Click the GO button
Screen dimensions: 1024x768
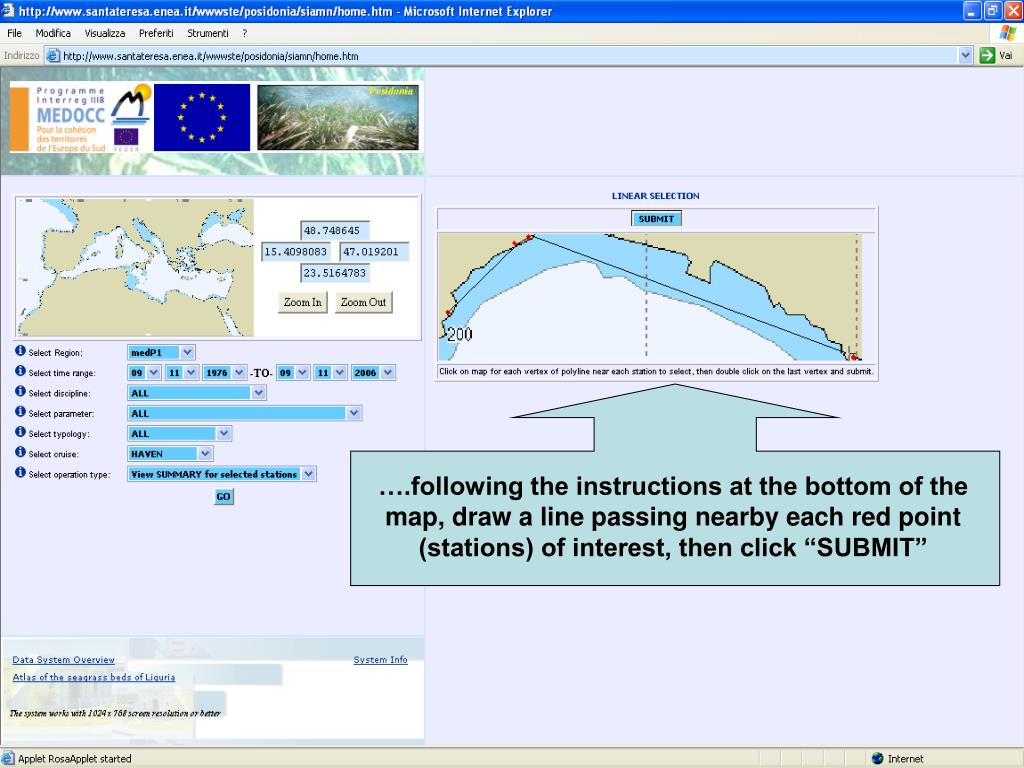[x=223, y=496]
